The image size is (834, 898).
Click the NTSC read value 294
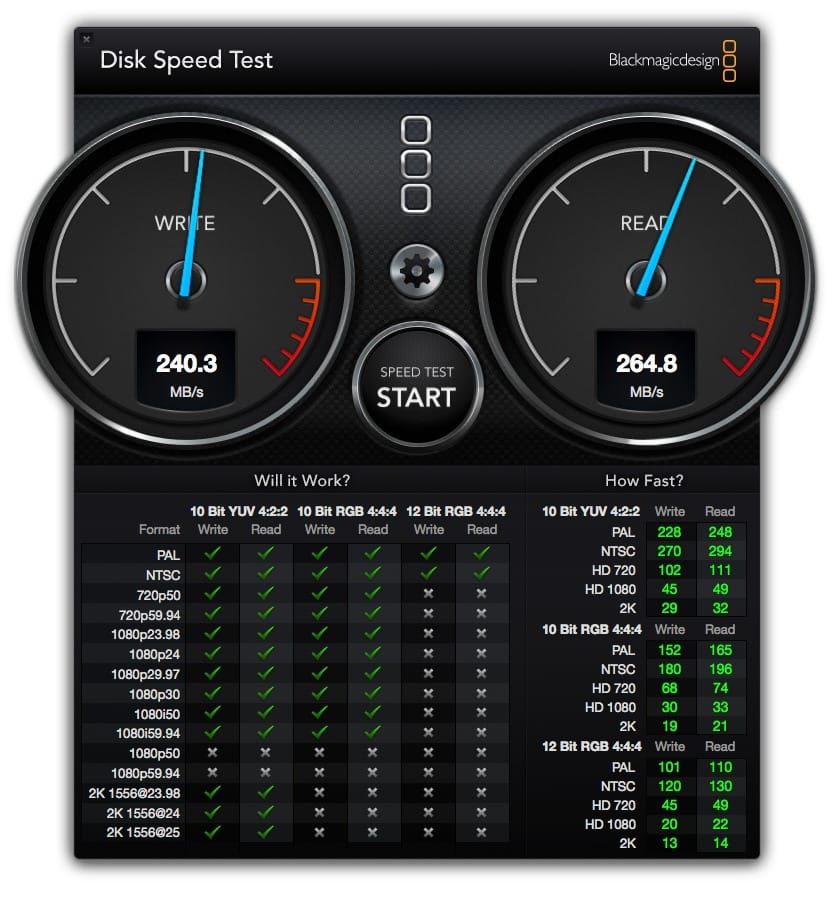tap(720, 550)
